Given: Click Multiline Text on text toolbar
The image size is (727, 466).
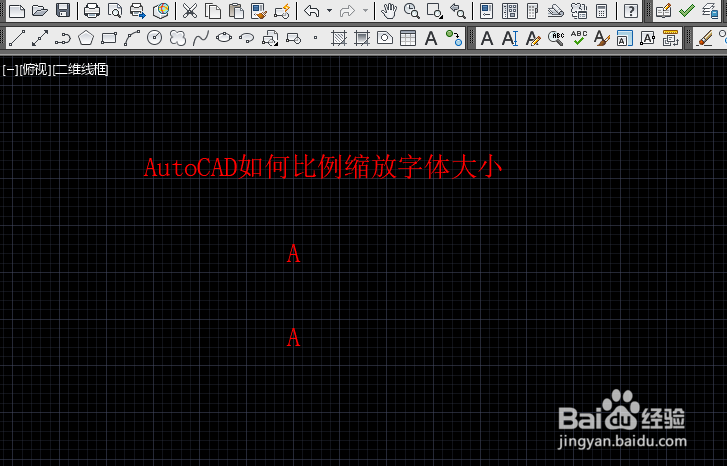Looking at the screenshot, I should (487, 38).
